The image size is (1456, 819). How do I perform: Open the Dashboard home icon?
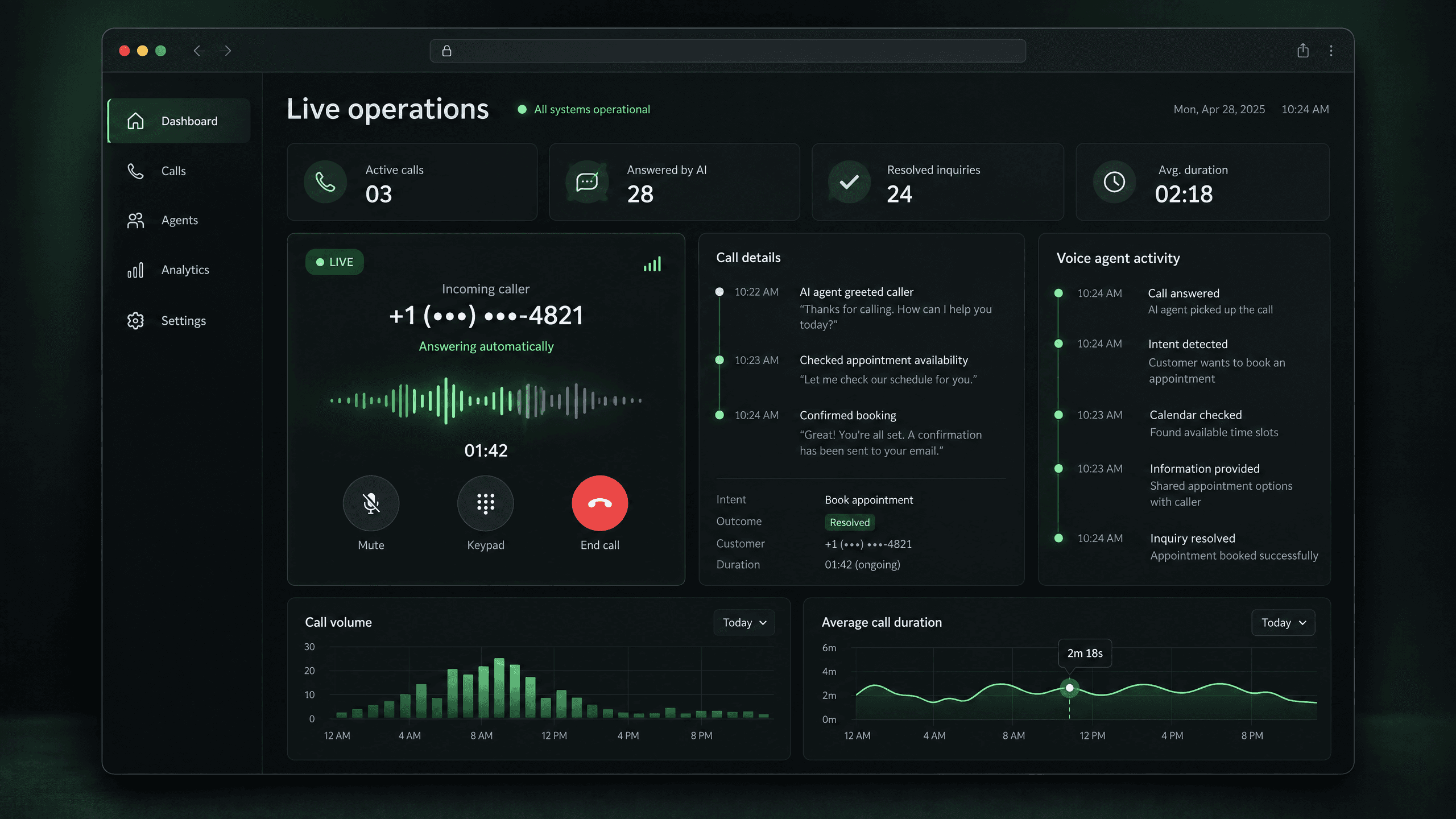click(135, 121)
